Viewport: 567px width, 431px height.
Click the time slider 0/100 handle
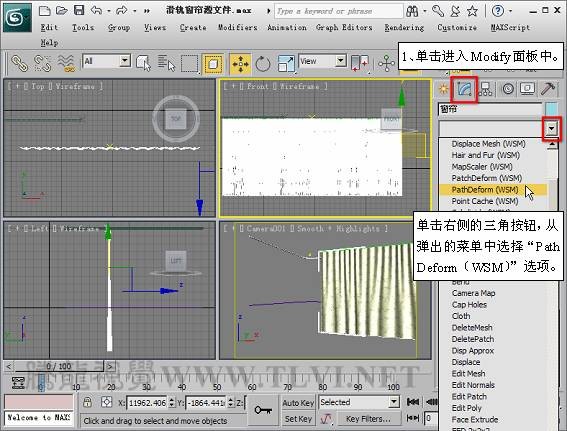(59, 366)
